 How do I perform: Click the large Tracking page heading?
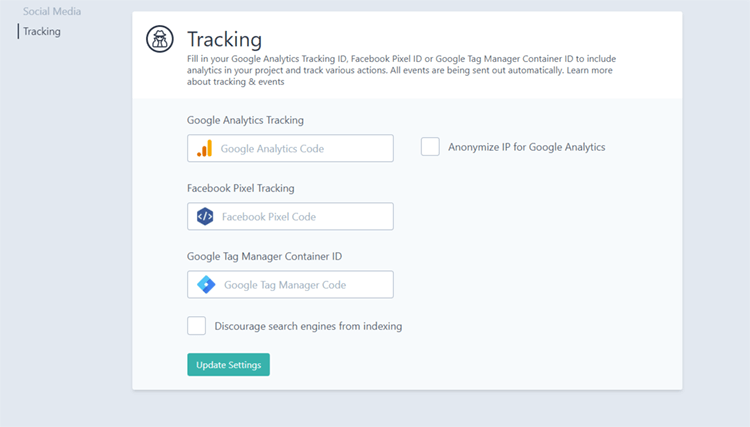[224, 39]
